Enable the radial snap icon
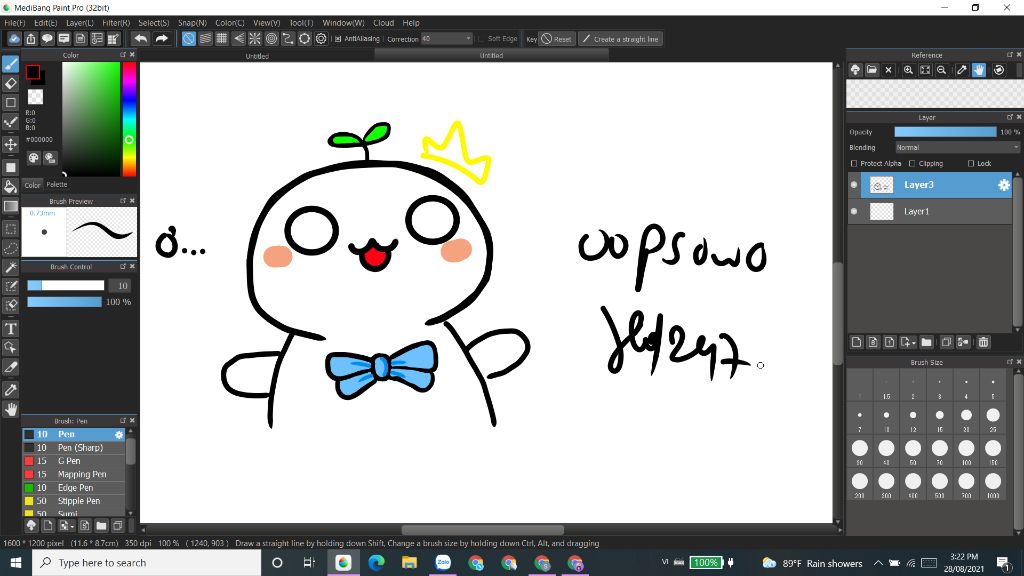 click(x=255, y=39)
